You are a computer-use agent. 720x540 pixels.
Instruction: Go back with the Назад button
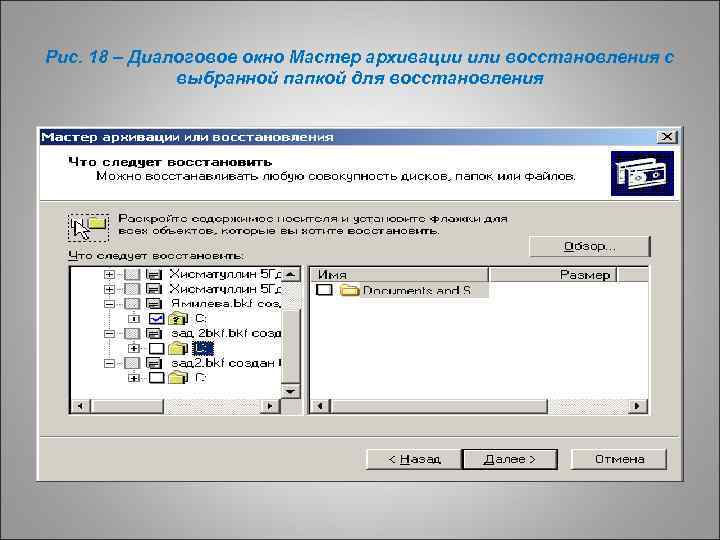click(414, 459)
